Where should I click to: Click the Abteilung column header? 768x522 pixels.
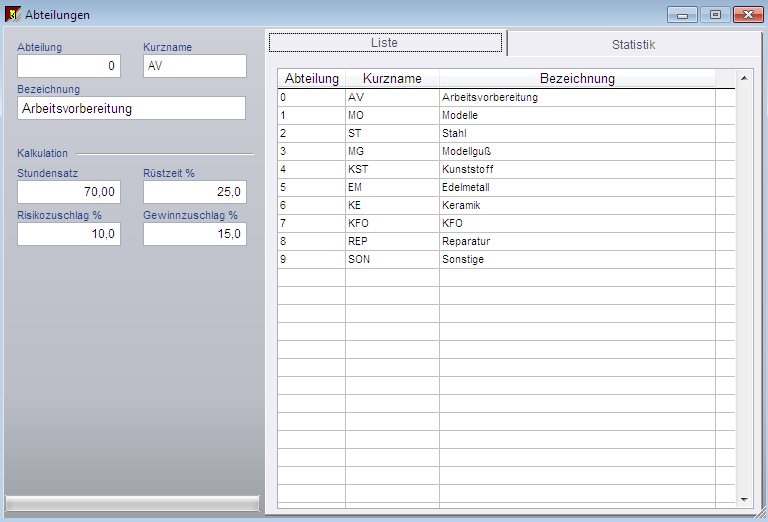tap(312, 79)
